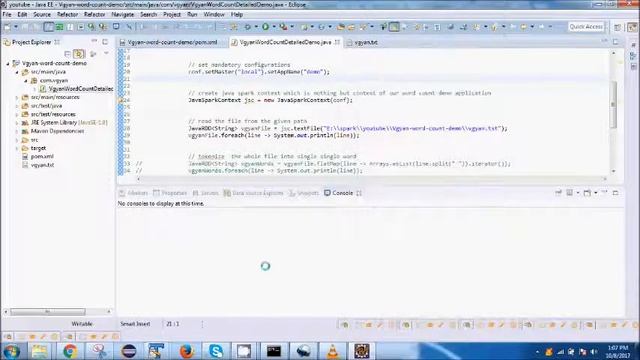
Task: Open the Windows Start button
Action: click(12, 351)
